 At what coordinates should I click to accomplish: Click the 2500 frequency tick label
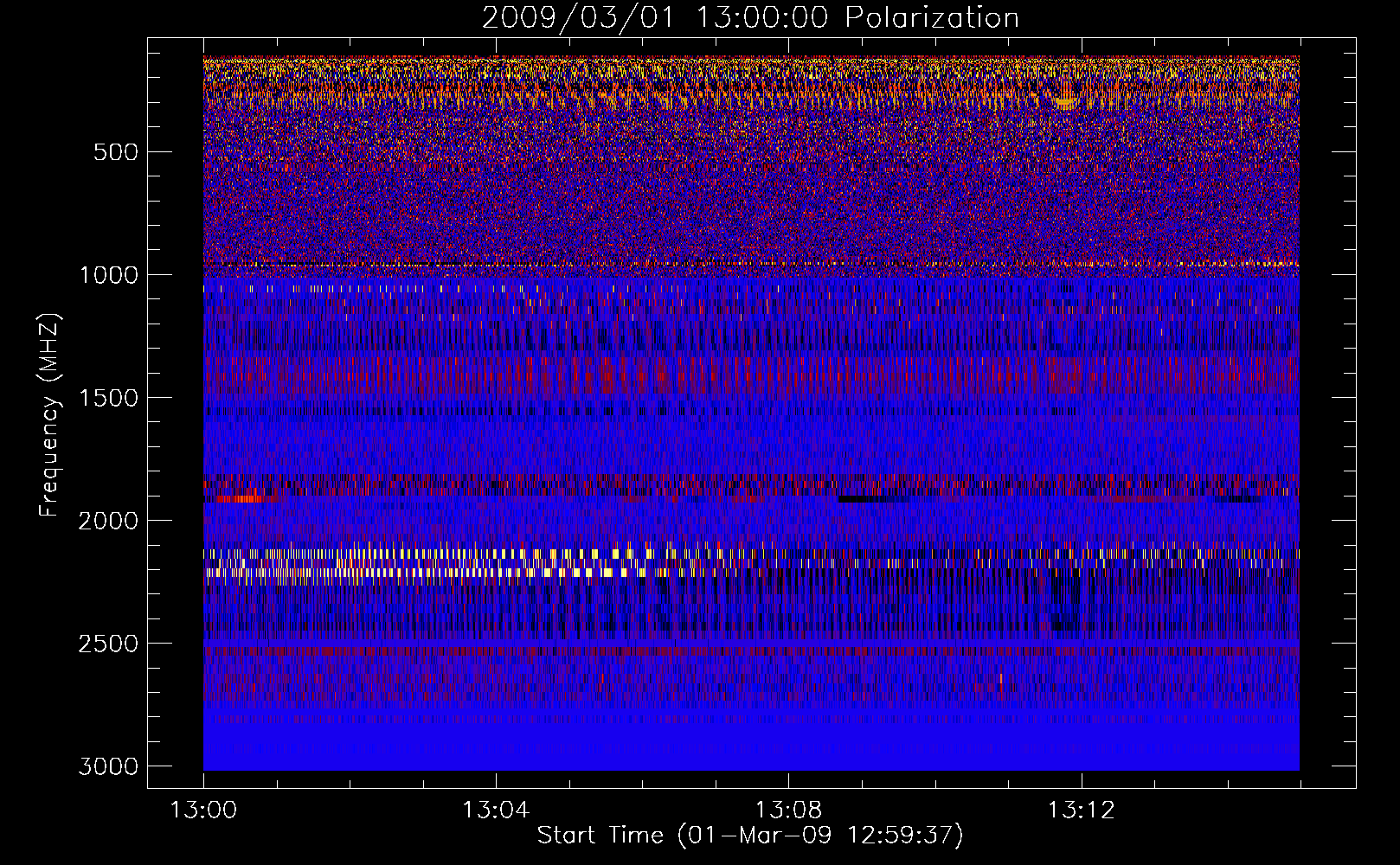(109, 644)
